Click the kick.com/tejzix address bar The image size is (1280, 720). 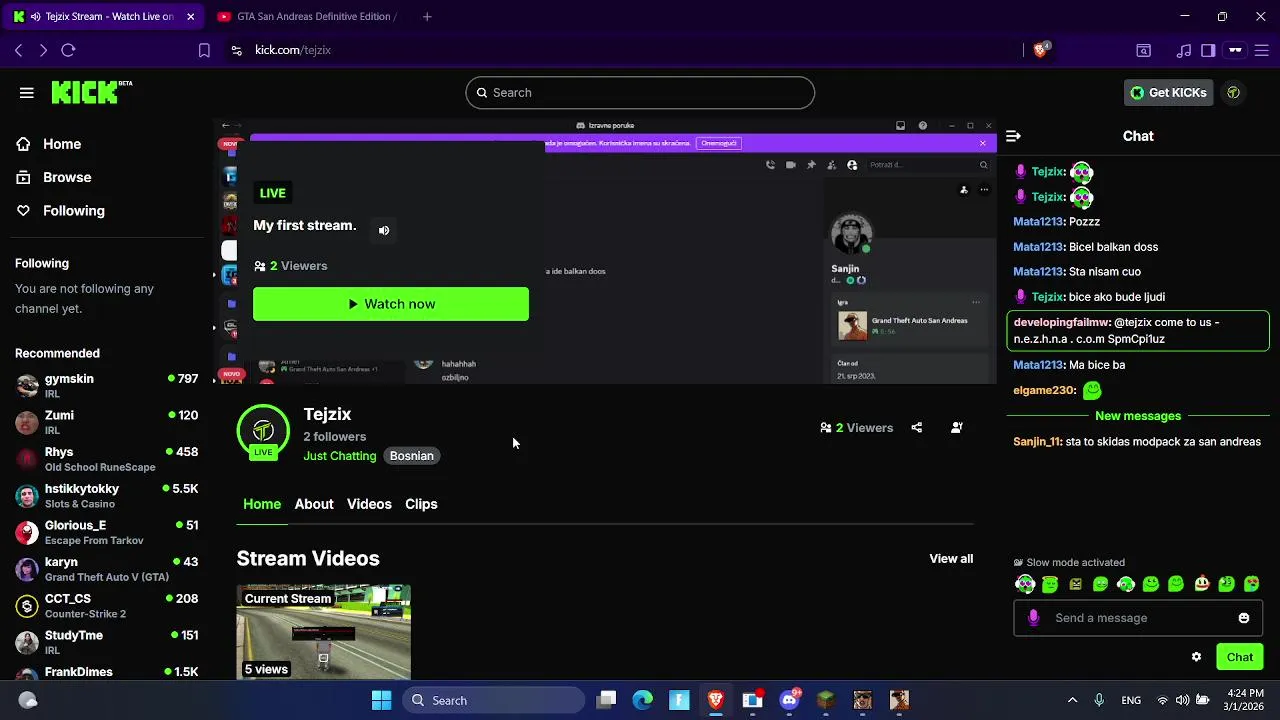(x=292, y=50)
